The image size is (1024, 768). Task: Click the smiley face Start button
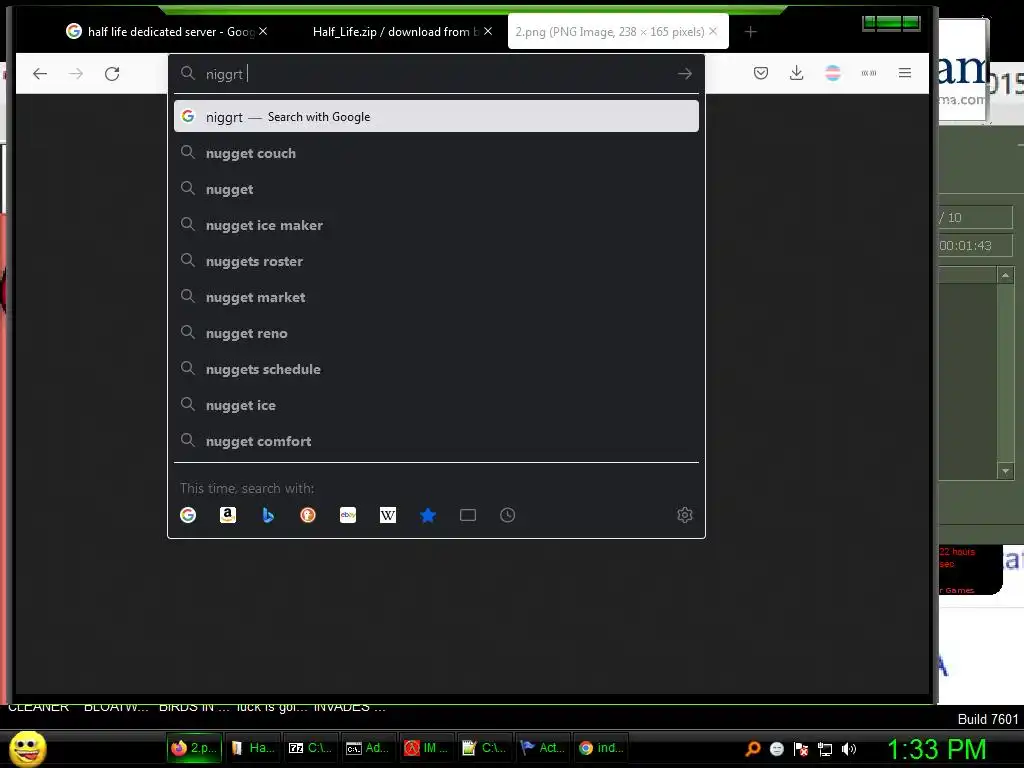[x=28, y=748]
